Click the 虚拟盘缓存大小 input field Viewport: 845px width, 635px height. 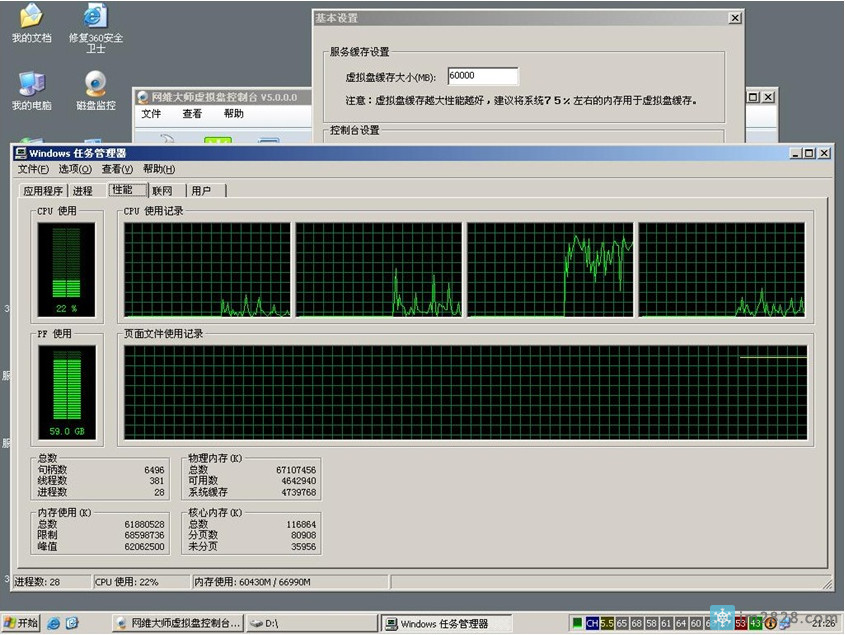pyautogui.click(x=483, y=76)
